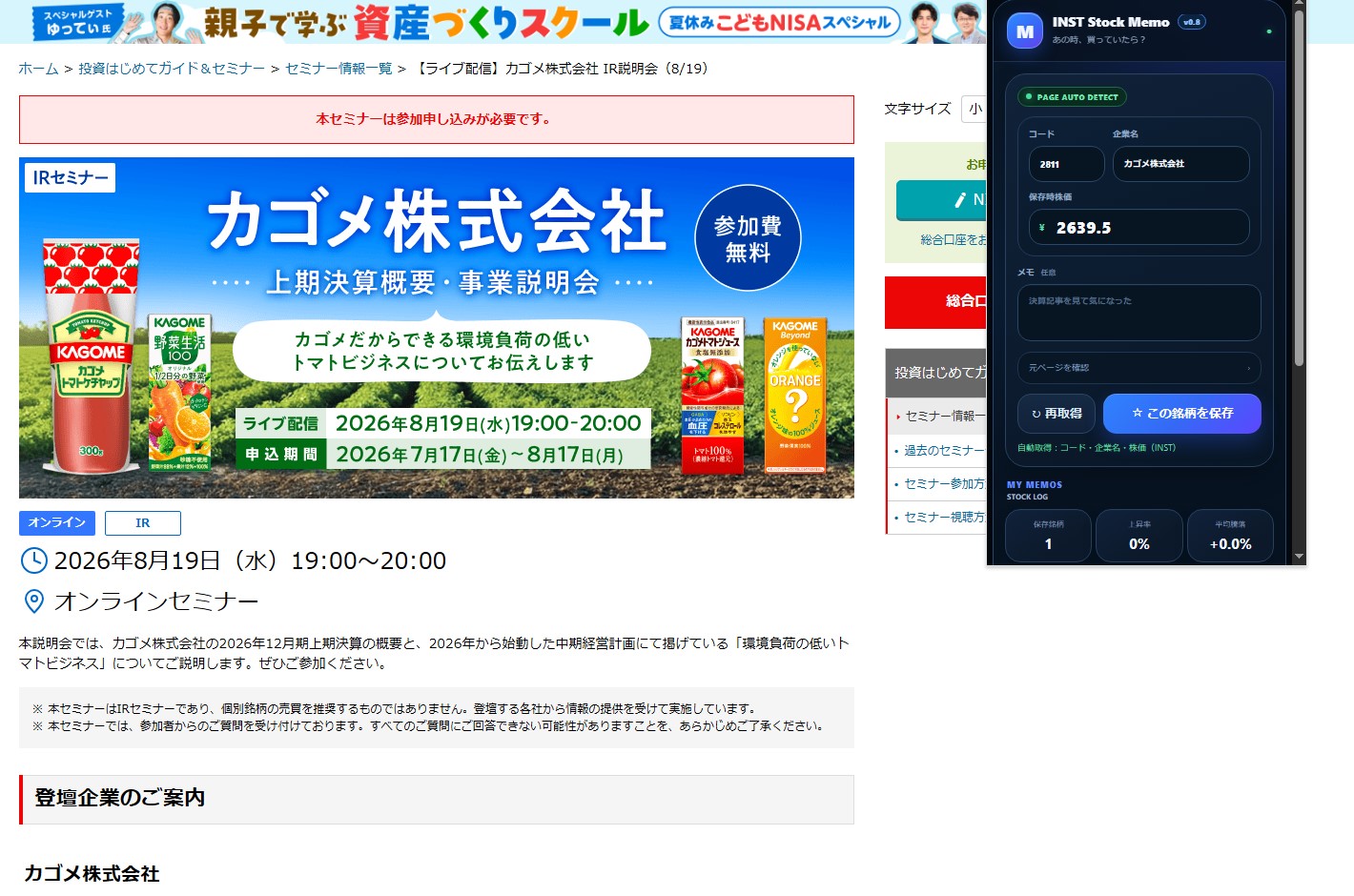Click the v0.8 version badge

point(1192,22)
